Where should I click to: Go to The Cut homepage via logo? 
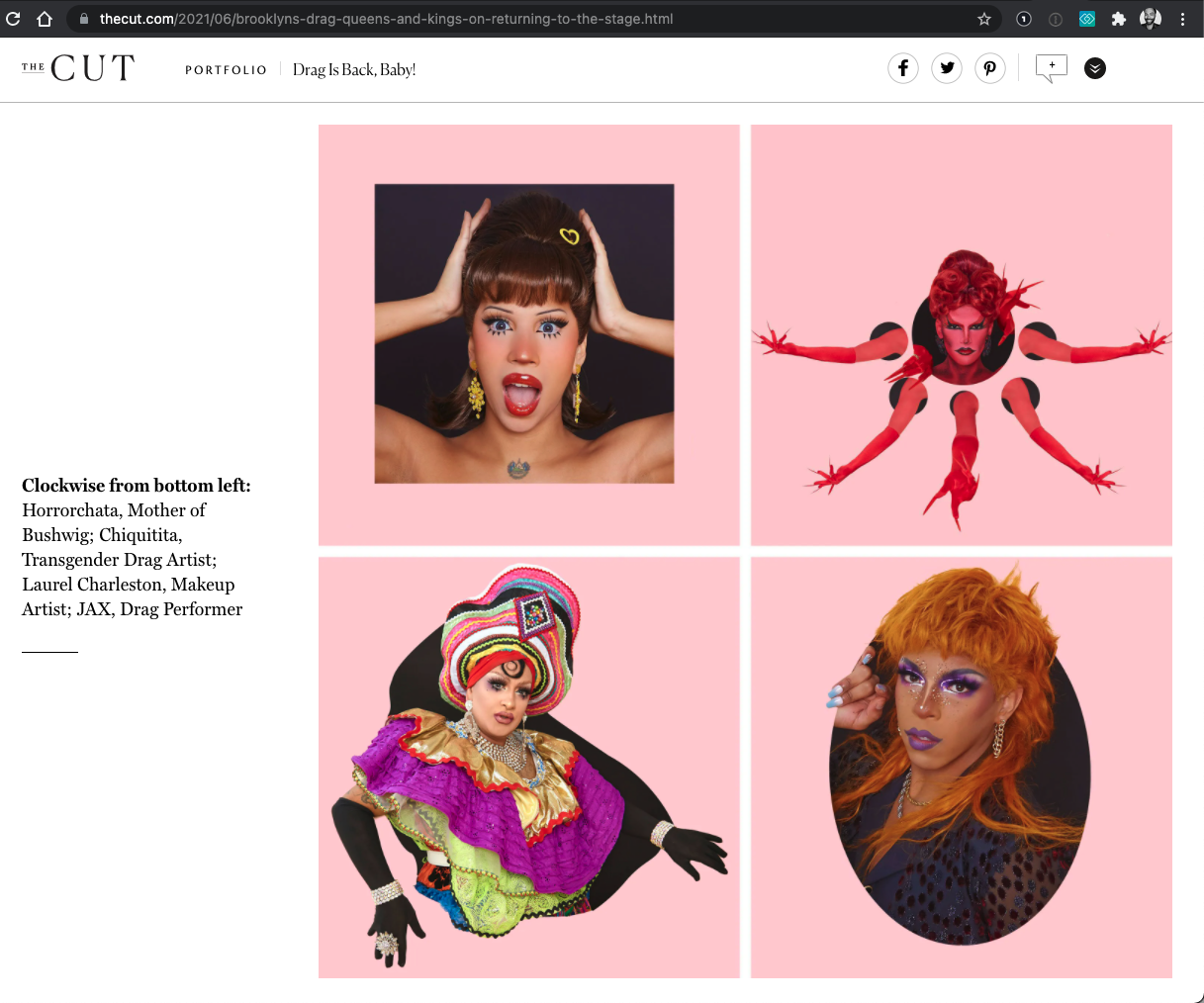pyautogui.click(x=77, y=67)
